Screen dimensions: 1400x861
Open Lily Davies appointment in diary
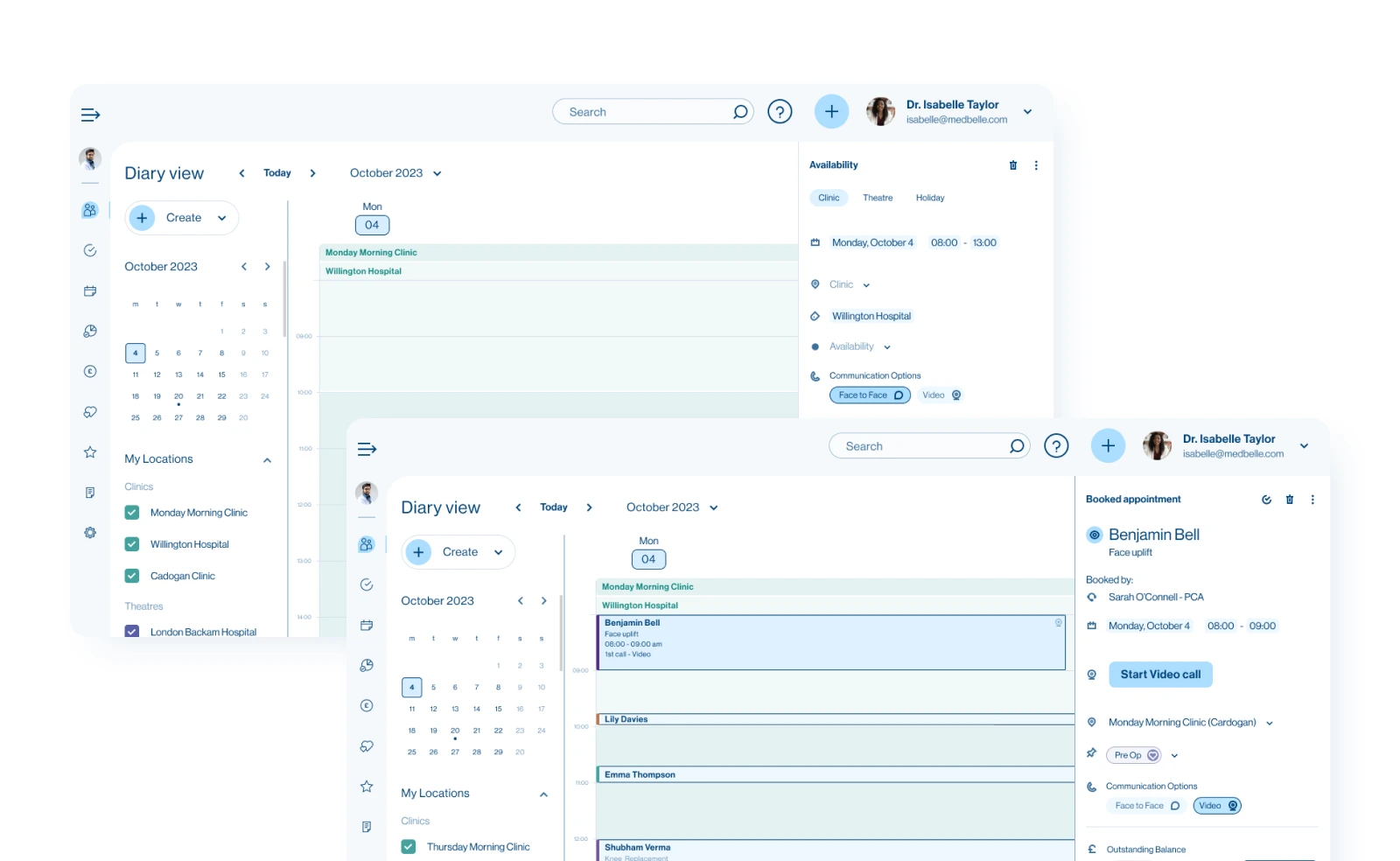(836, 719)
